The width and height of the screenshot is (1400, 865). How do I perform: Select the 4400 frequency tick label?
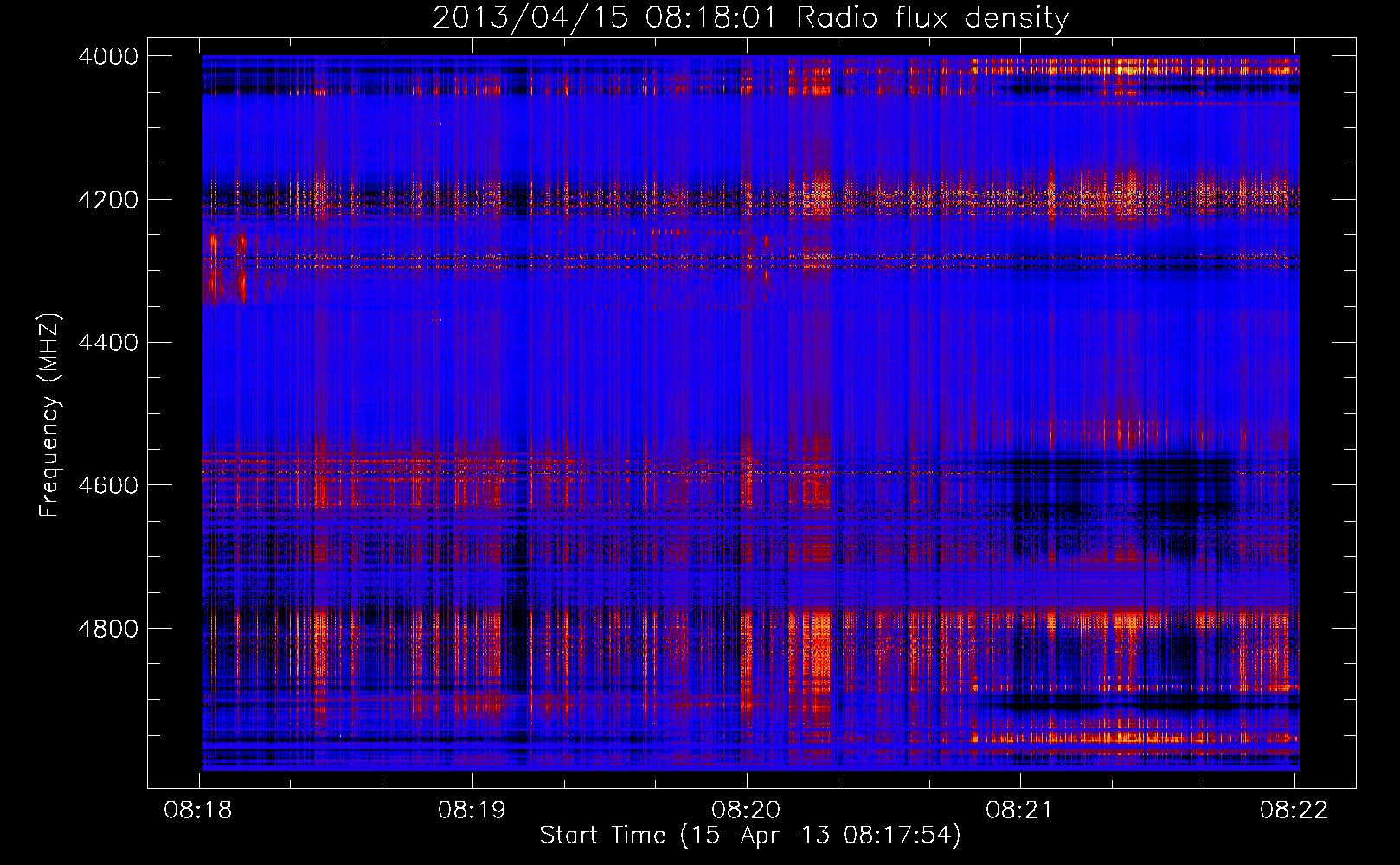point(108,343)
